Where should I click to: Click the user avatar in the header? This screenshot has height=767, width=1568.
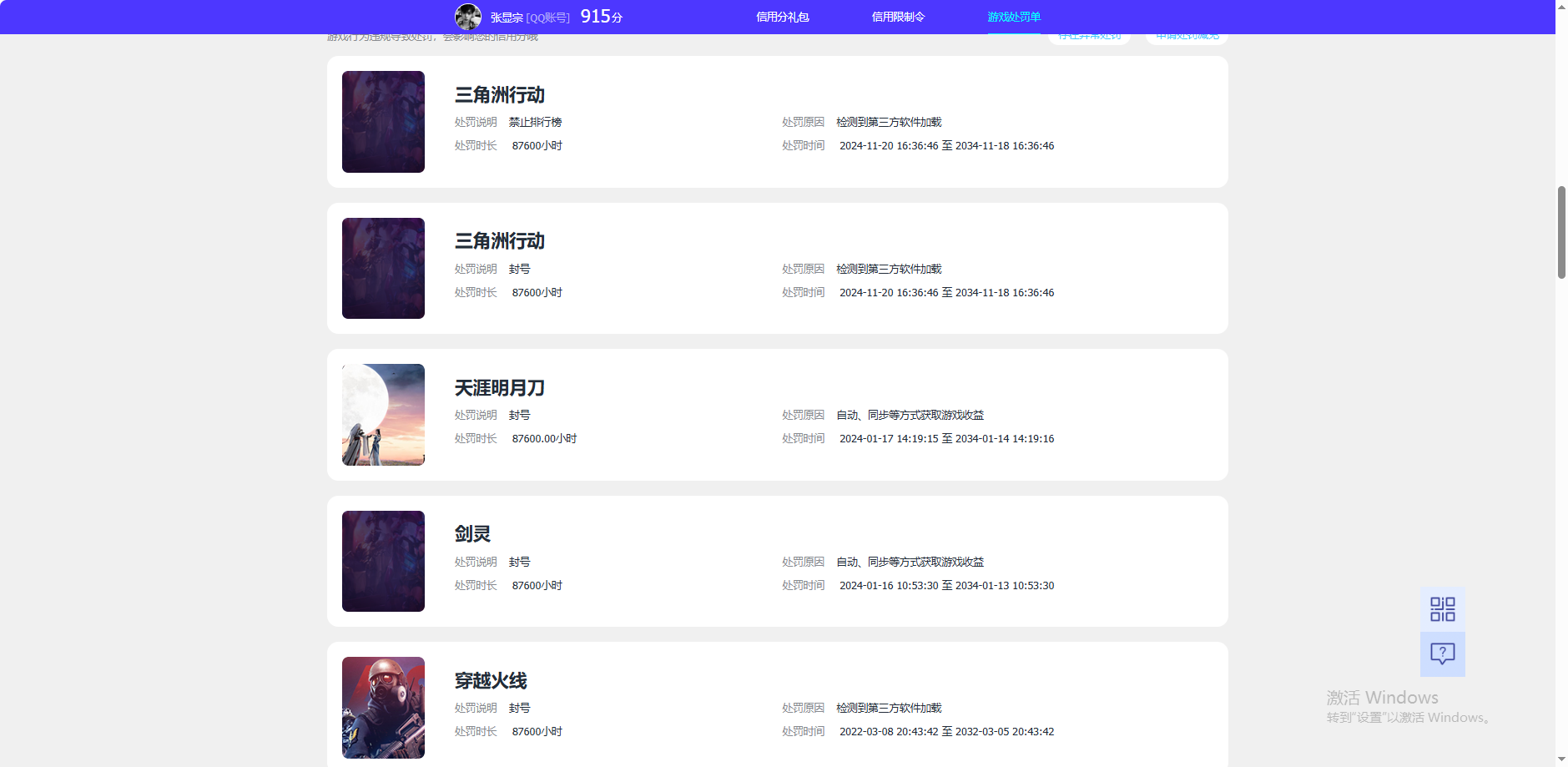pos(468,17)
